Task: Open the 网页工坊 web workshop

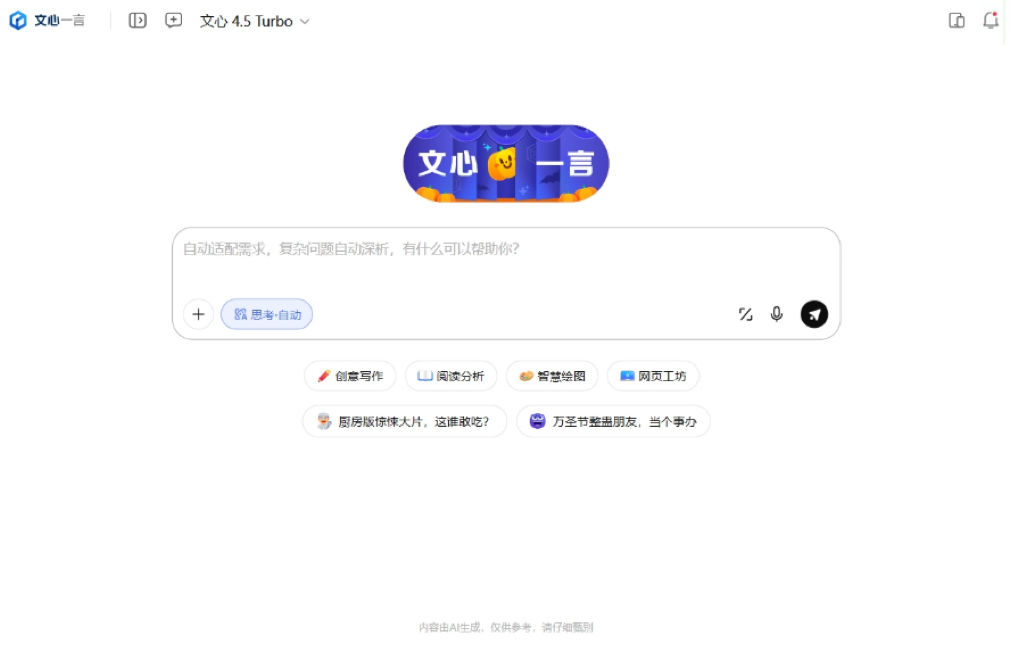Action: [653, 376]
